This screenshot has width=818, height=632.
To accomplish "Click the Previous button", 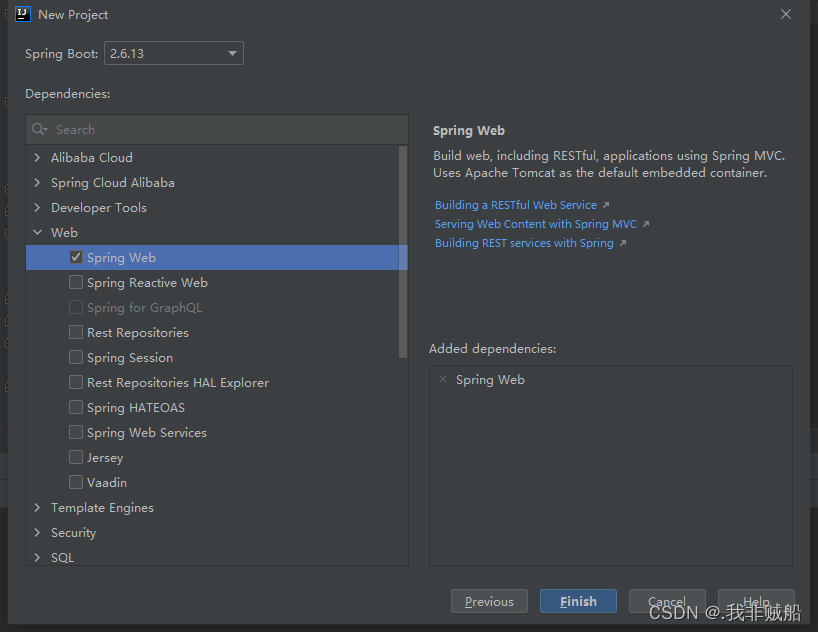I will click(x=489, y=601).
